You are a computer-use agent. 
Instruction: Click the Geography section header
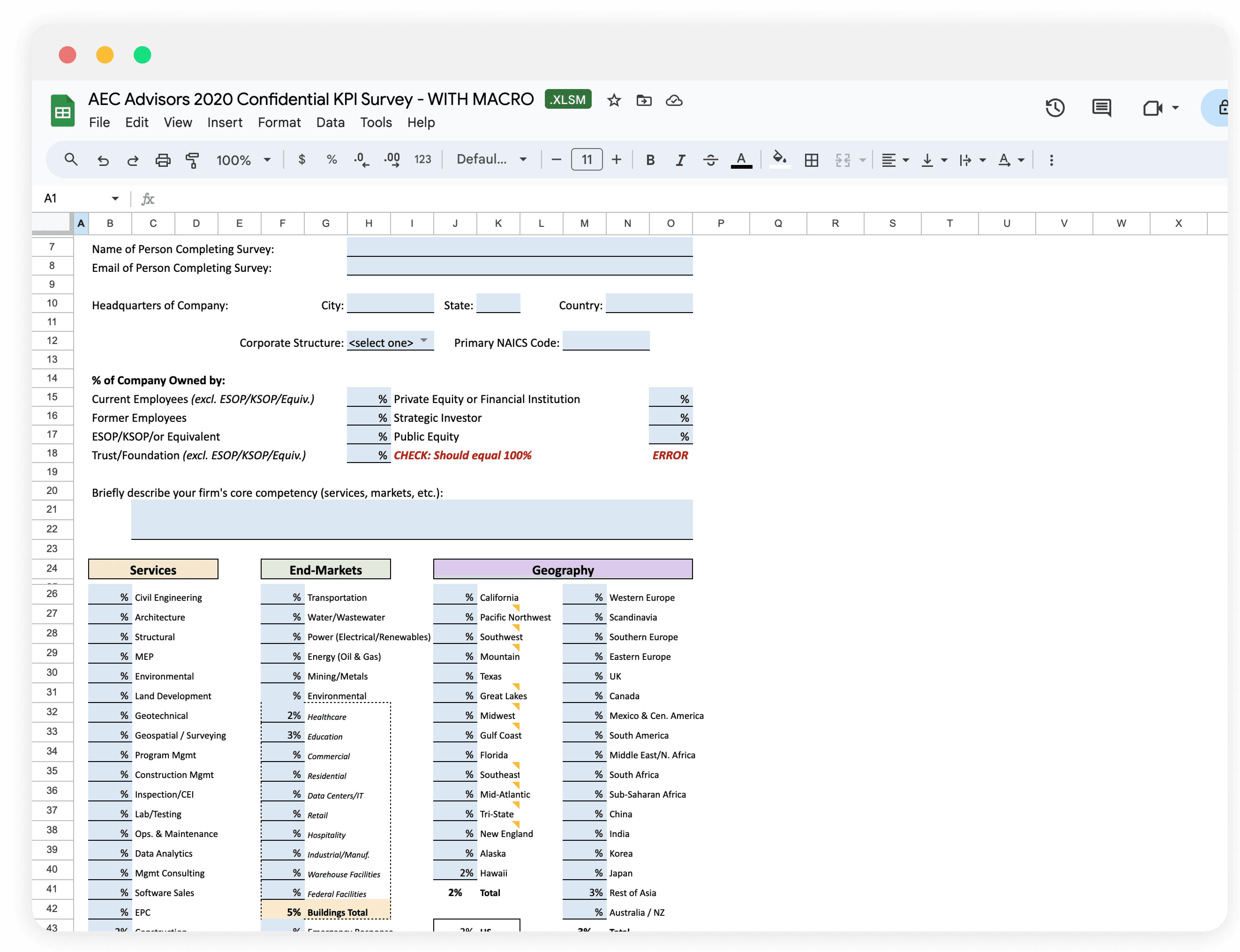pyautogui.click(x=562, y=570)
